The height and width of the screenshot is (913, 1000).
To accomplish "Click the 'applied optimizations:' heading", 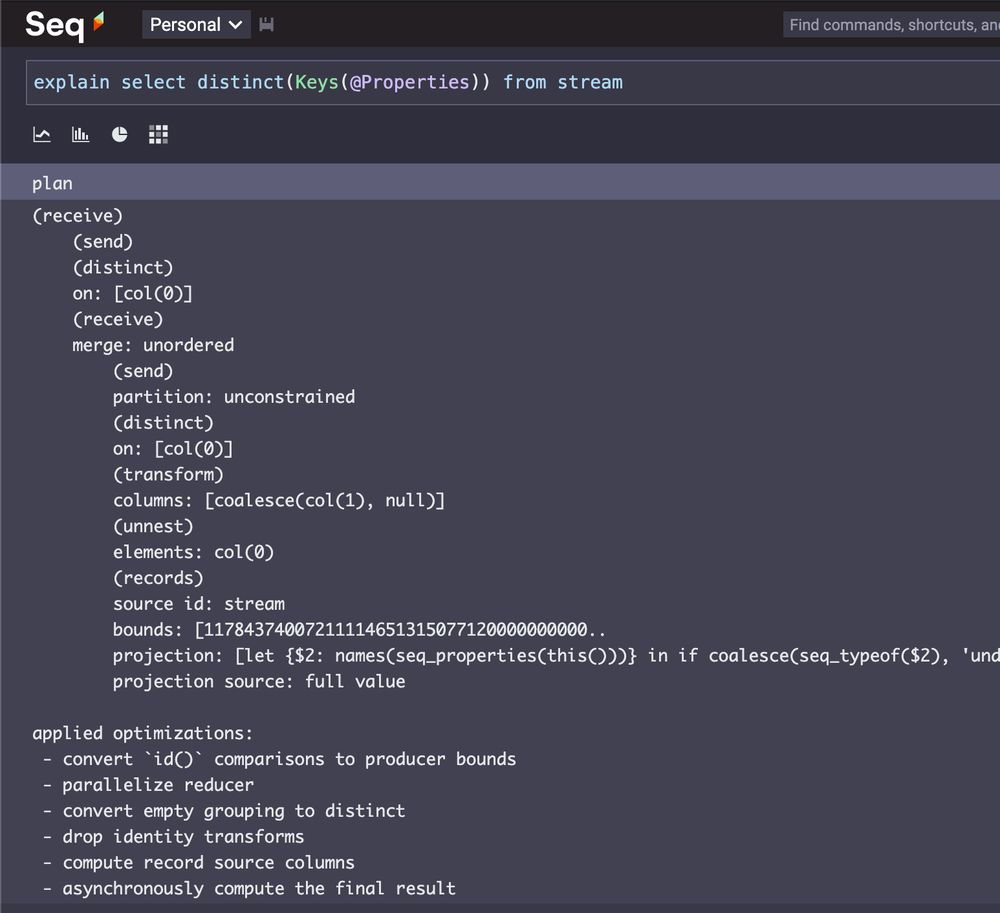I will [143, 733].
